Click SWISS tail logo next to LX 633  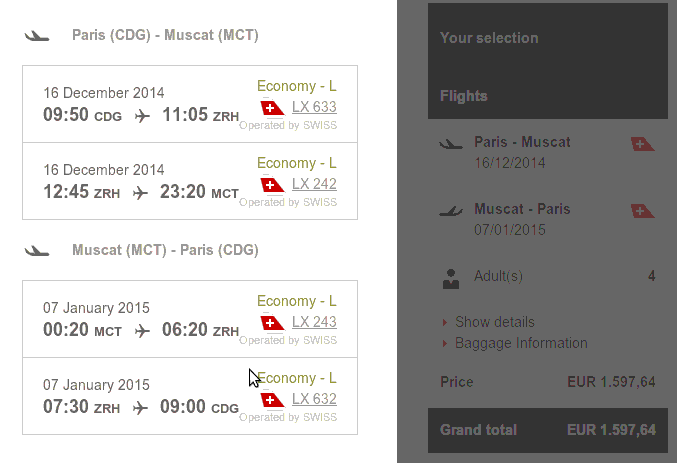272,108
